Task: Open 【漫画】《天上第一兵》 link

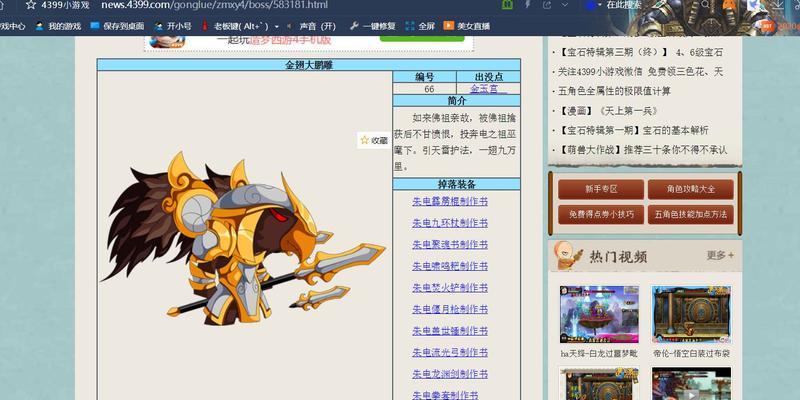Action: [607, 111]
